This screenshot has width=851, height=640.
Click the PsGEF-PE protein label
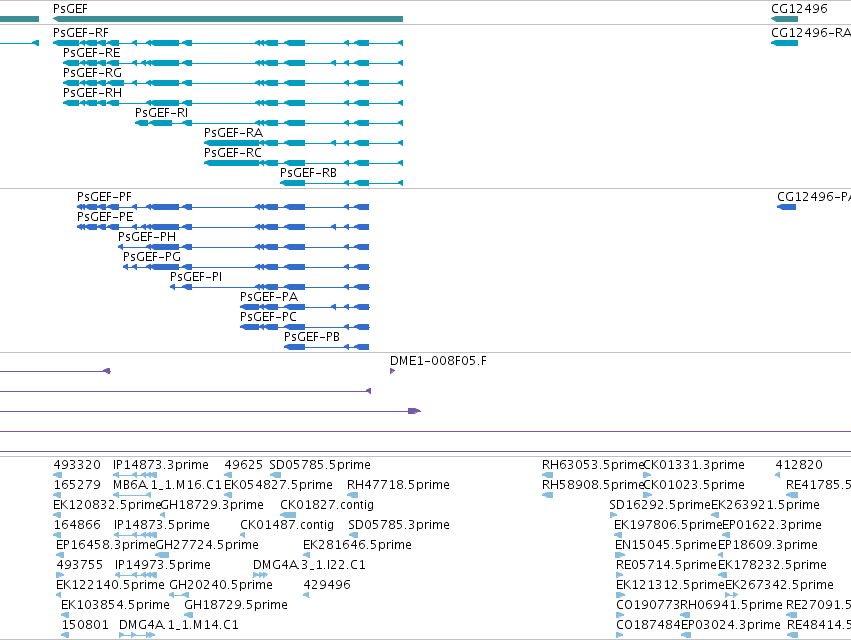click(x=105, y=217)
